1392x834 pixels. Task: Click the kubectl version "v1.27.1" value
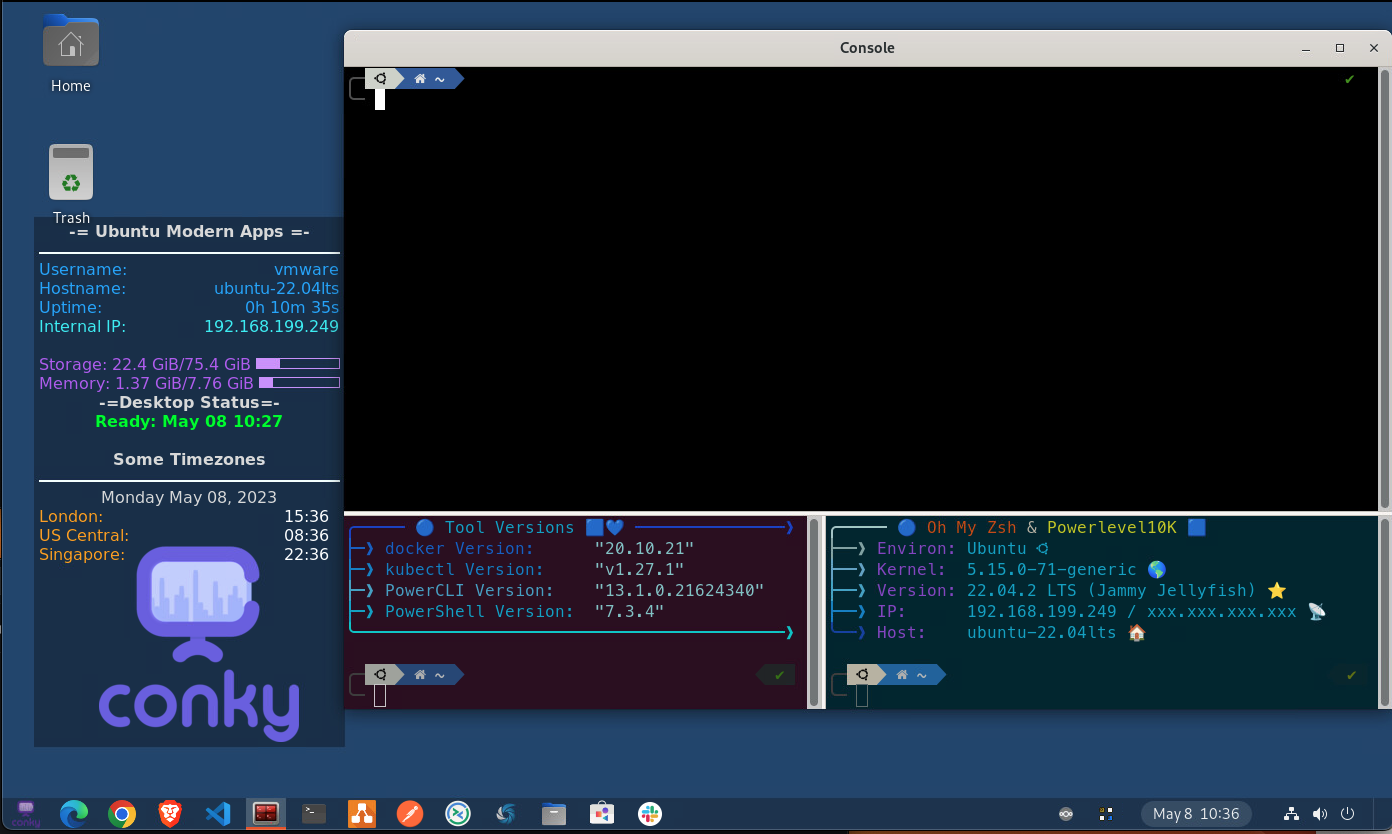[x=639, y=570]
